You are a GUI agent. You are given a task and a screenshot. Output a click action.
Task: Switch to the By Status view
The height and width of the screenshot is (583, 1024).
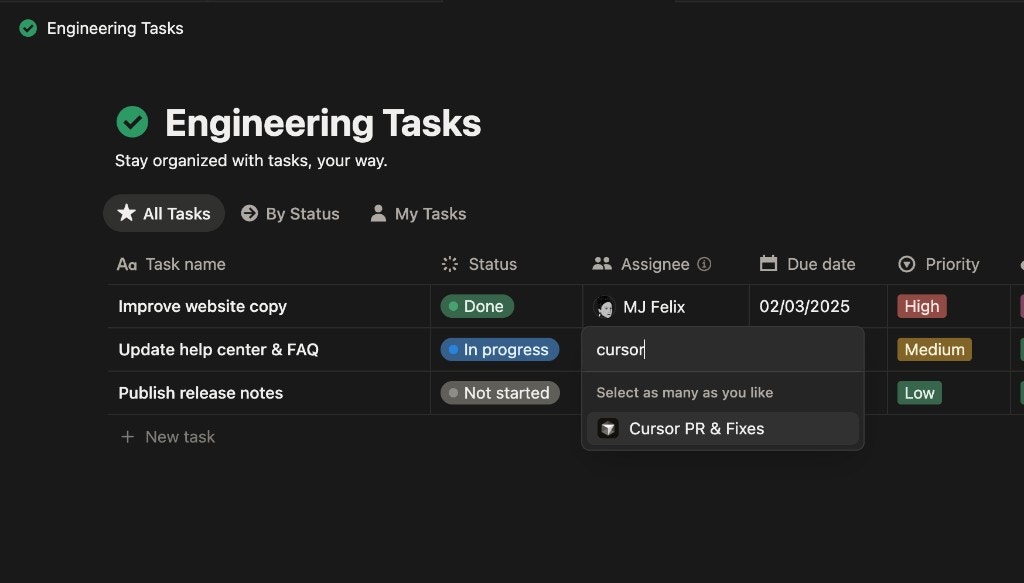pos(290,213)
